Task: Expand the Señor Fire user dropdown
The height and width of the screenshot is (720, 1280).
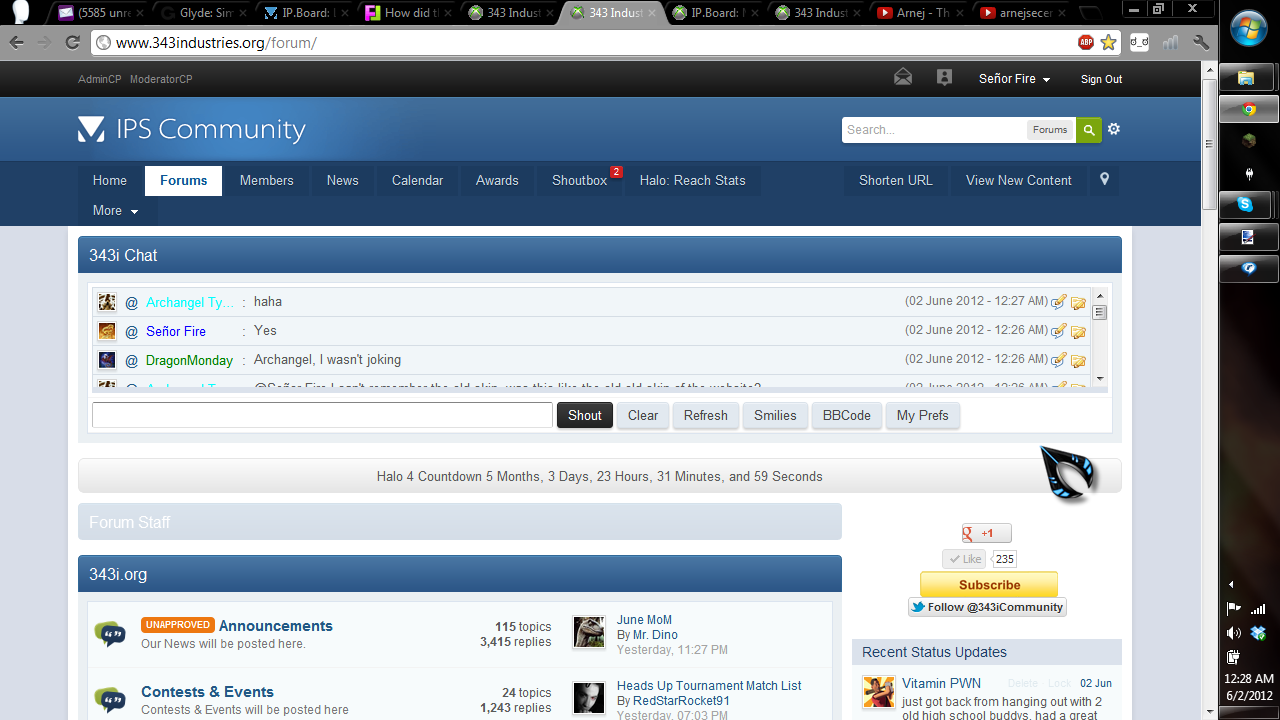Action: tap(1014, 79)
